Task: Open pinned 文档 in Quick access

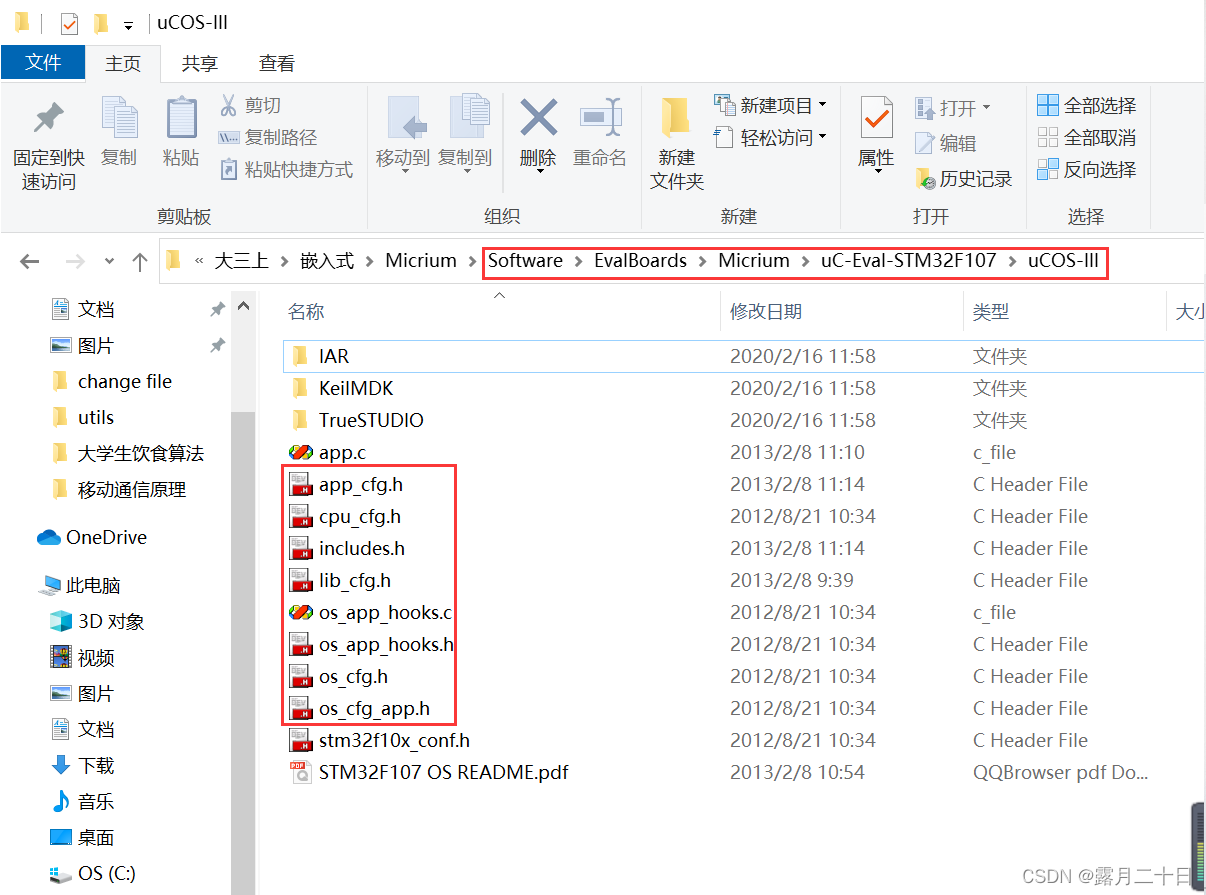Action: 97,309
